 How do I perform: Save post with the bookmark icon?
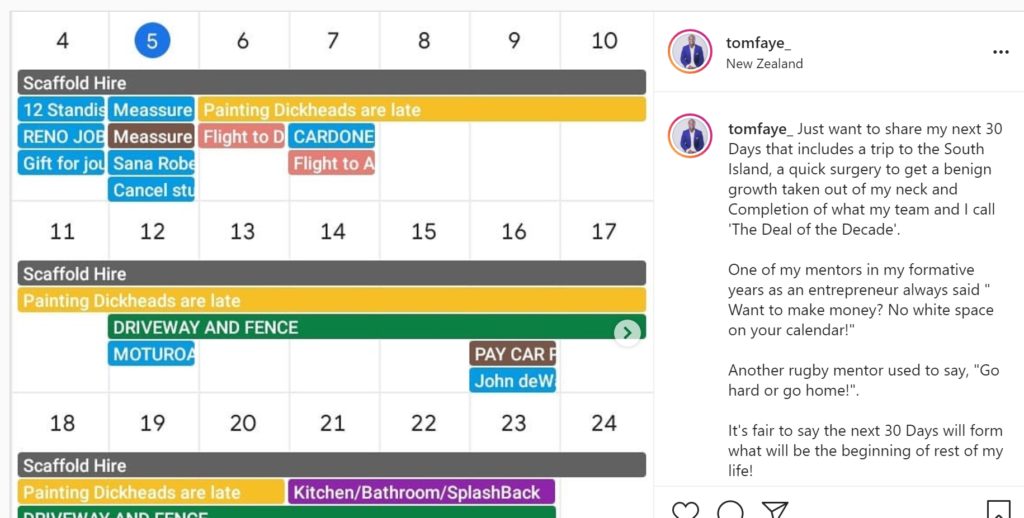tap(999, 510)
